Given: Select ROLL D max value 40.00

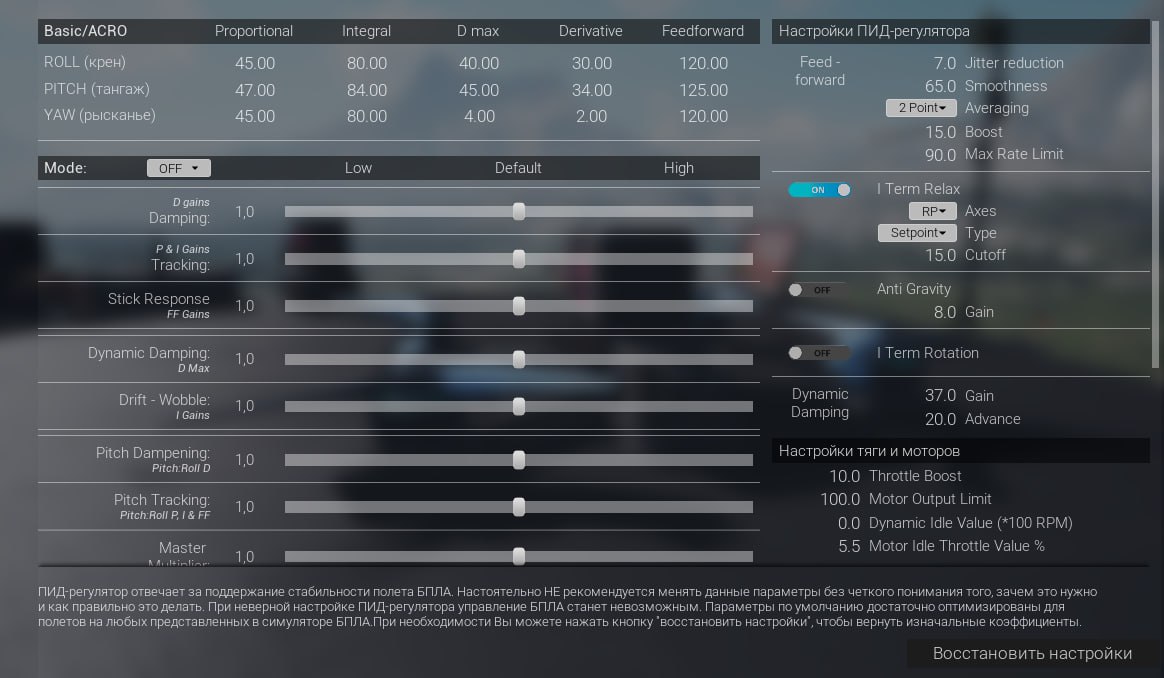Looking at the screenshot, I should (x=479, y=63).
